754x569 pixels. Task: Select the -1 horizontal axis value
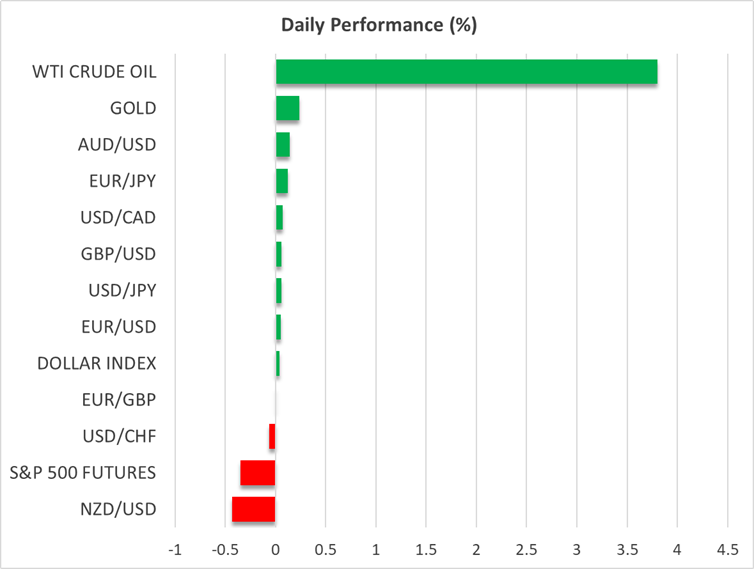point(174,551)
